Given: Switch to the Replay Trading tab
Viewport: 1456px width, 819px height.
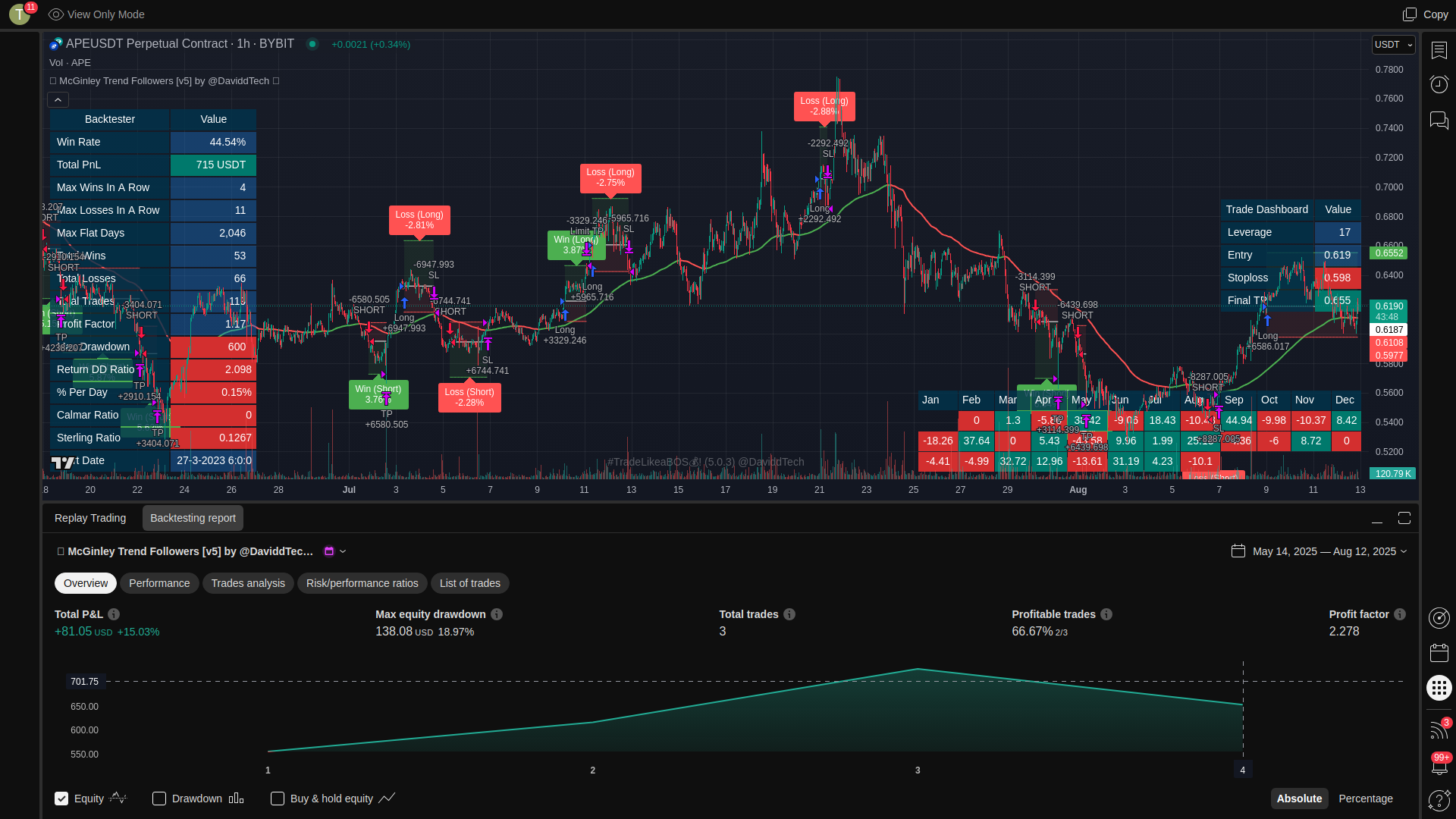Looking at the screenshot, I should click(x=90, y=518).
